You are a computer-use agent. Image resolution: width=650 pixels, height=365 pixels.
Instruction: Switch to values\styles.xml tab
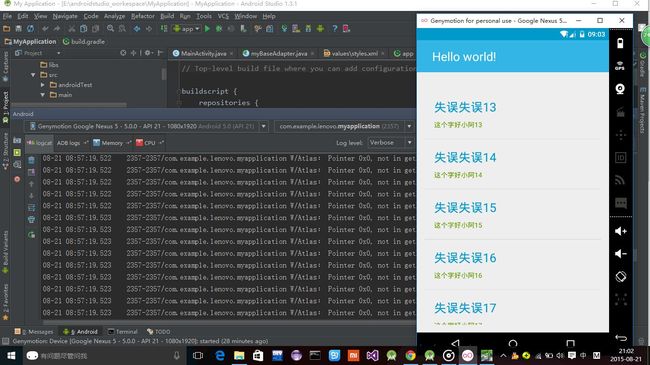354,53
